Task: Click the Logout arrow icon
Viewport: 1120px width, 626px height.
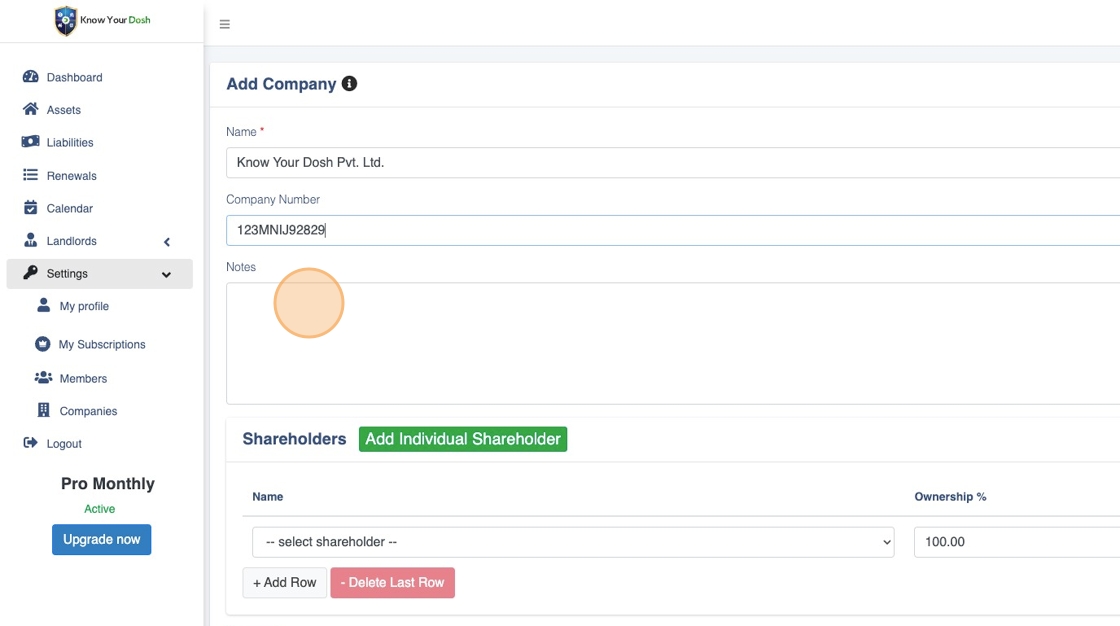Action: pos(30,443)
